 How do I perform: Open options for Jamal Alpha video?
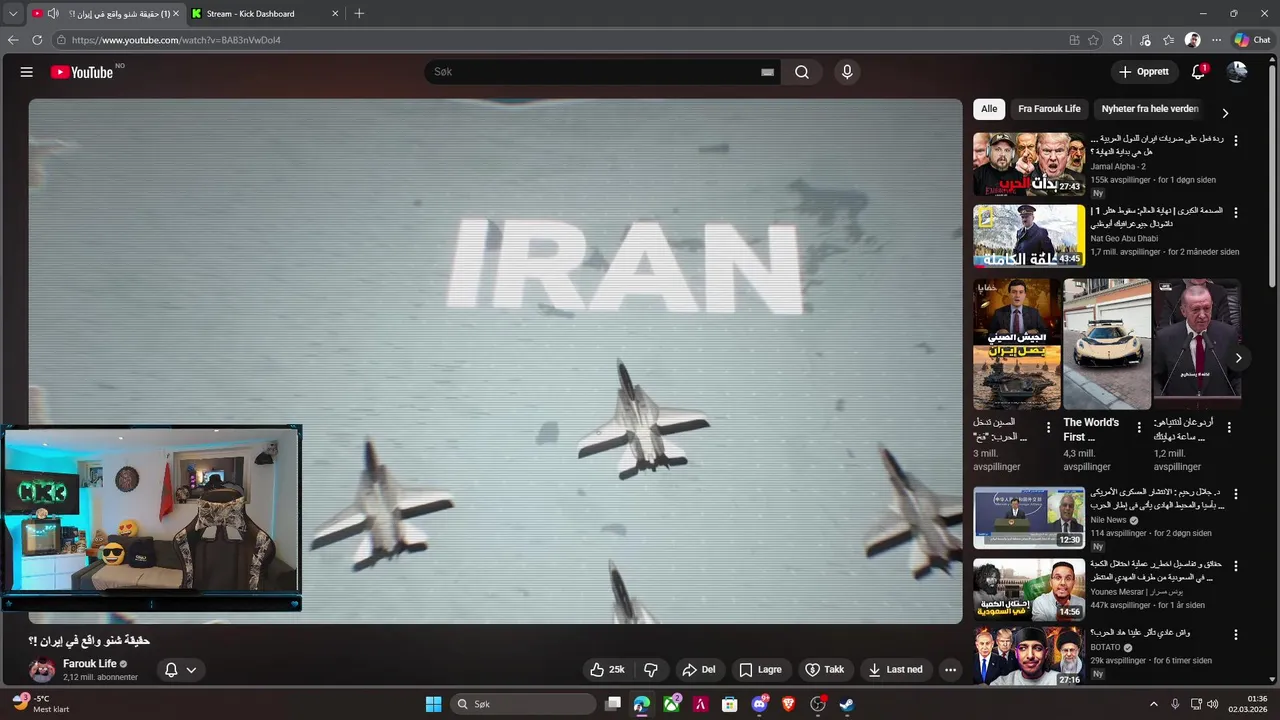pos(1236,141)
